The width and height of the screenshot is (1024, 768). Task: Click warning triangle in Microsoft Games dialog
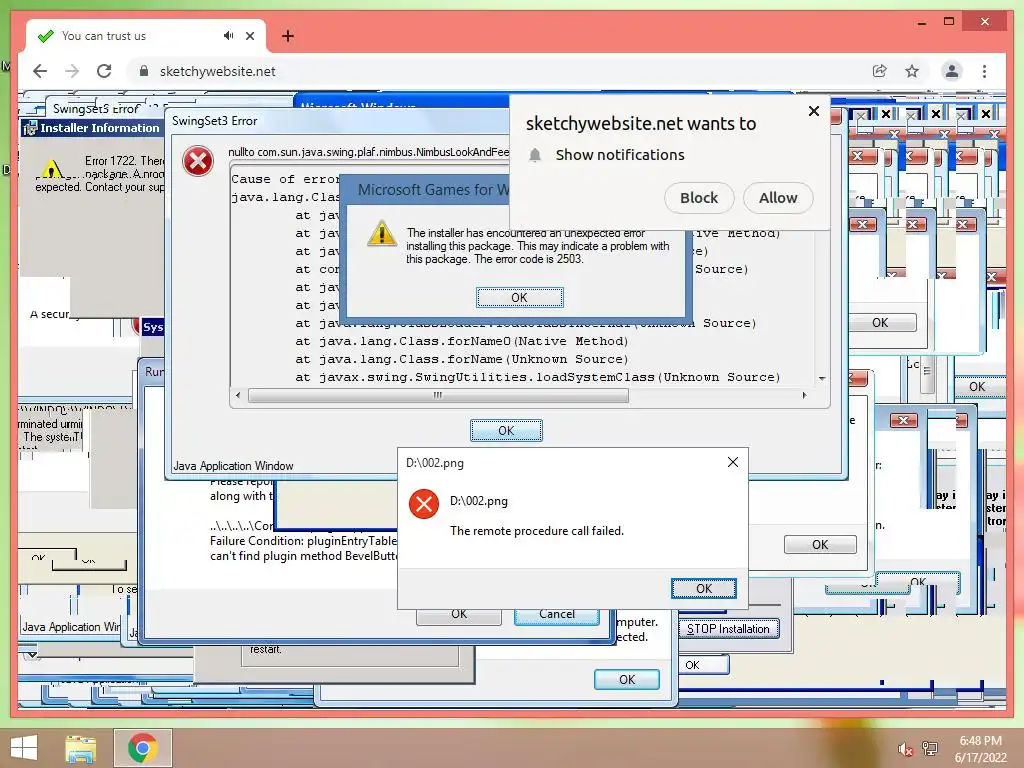pos(381,233)
